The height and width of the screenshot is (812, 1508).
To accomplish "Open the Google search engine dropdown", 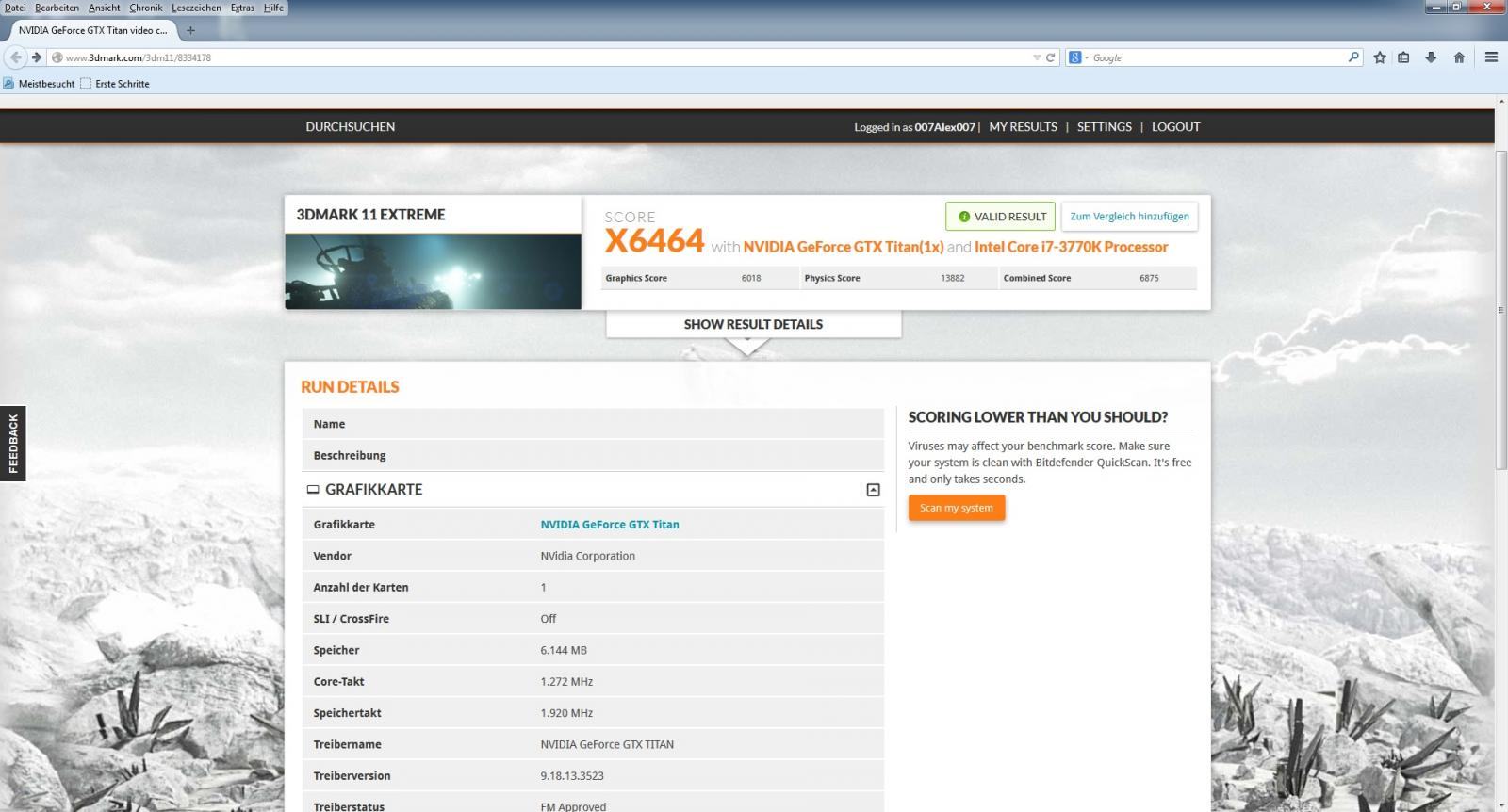I will coord(1078,57).
